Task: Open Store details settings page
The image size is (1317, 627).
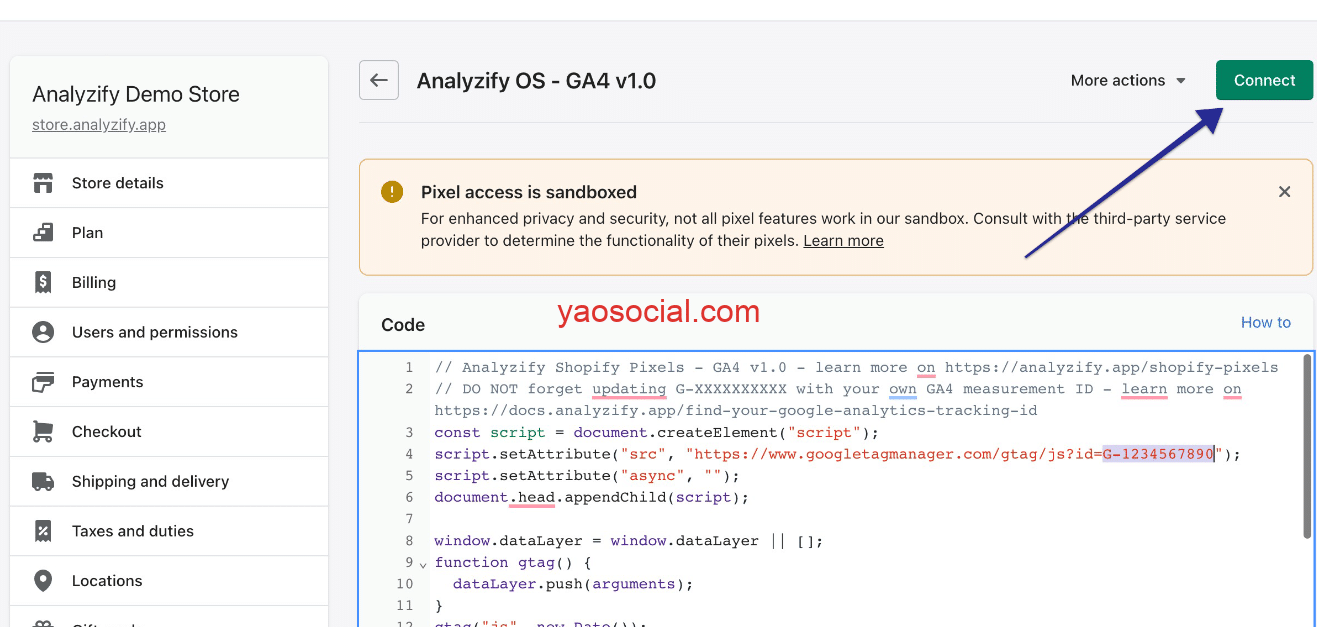Action: 118,183
